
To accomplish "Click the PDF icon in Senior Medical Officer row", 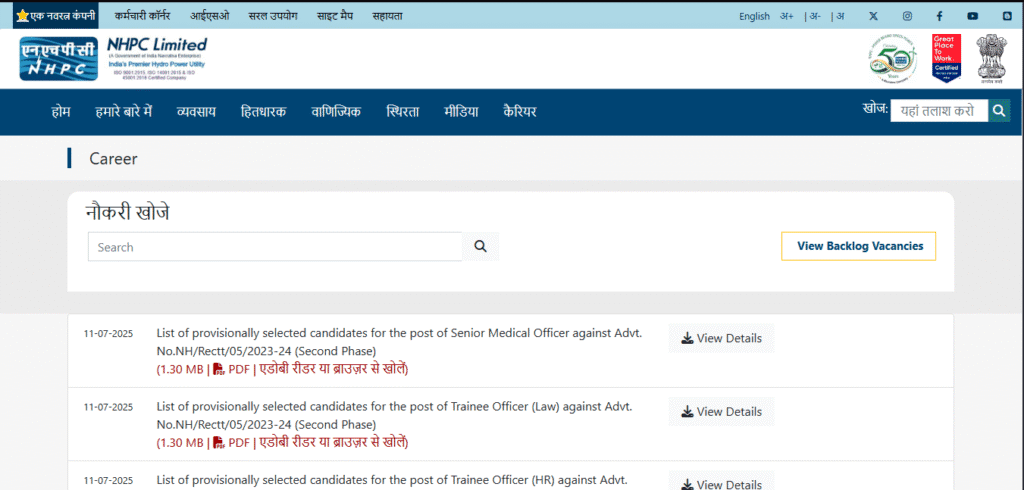I will pos(219,369).
